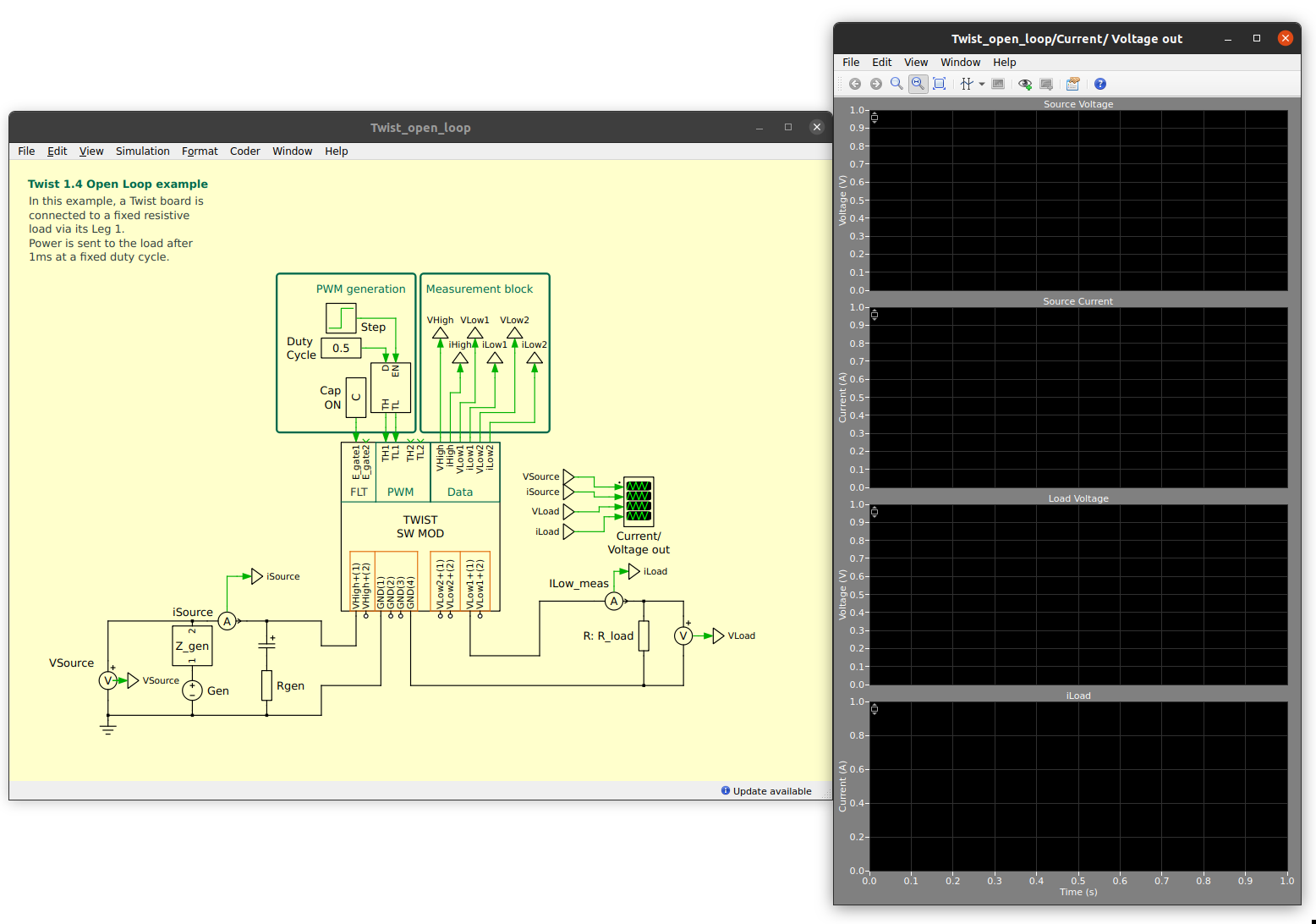Select the Step block icon
1316x924 pixels.
341,318
